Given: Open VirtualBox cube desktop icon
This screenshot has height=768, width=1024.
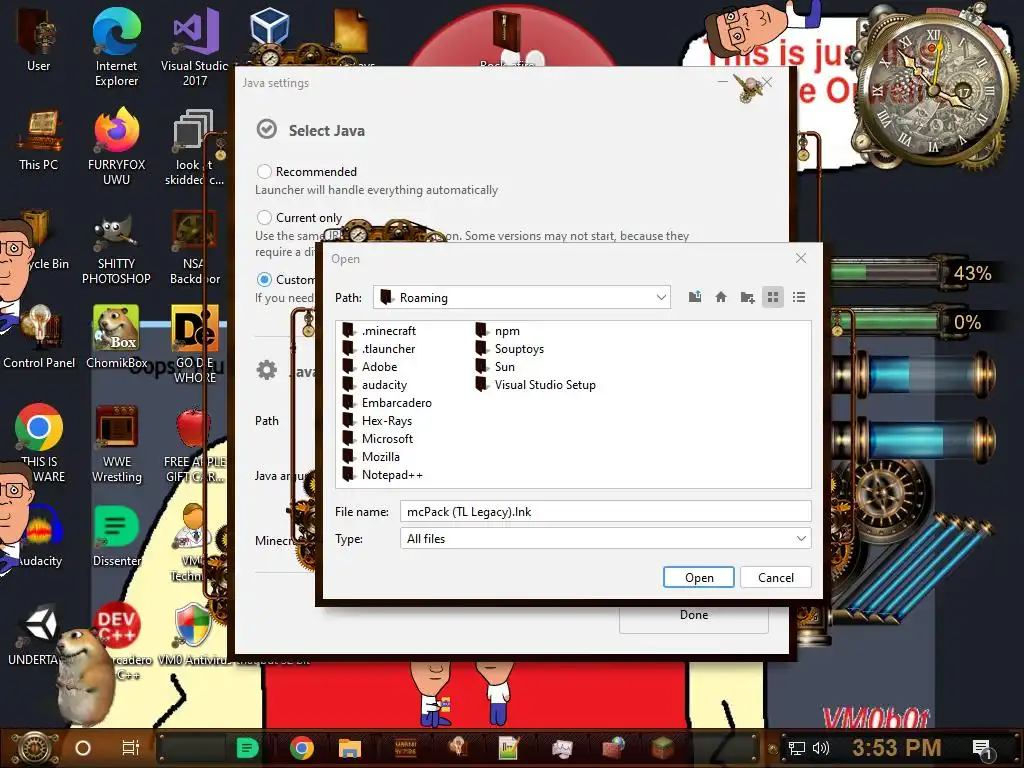Looking at the screenshot, I should coord(270,27).
